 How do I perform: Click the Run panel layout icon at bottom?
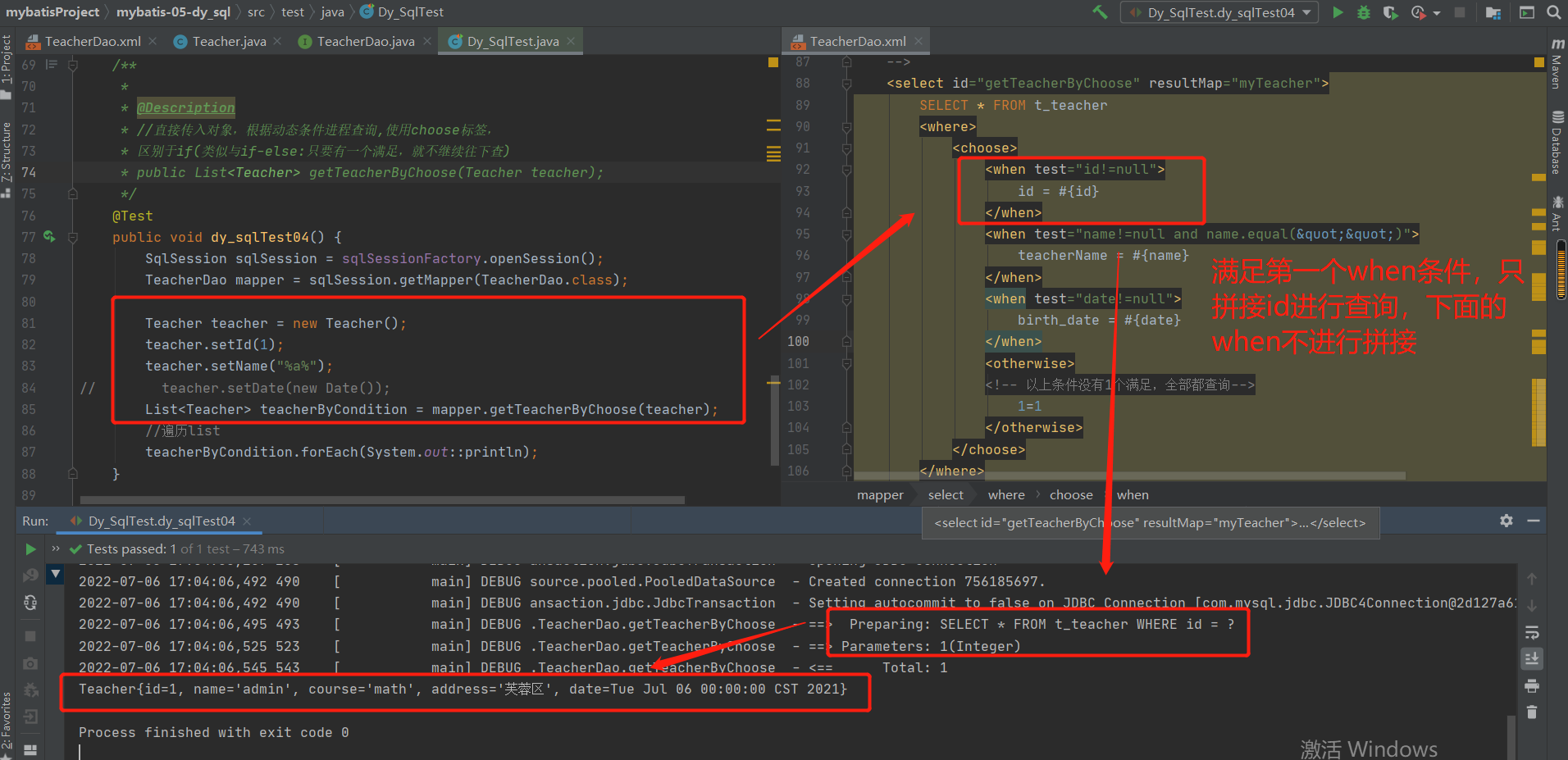30,749
